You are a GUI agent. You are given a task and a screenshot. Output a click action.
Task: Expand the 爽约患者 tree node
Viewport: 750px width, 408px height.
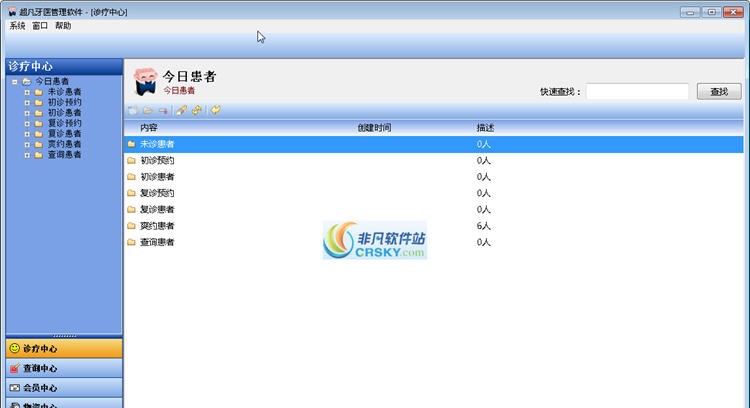[27, 144]
